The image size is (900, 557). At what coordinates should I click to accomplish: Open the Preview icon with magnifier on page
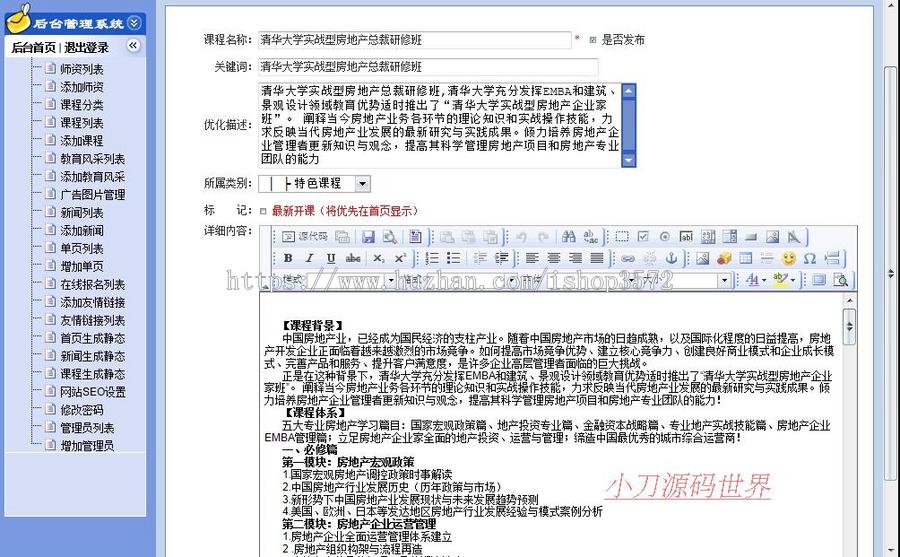pyautogui.click(x=390, y=237)
